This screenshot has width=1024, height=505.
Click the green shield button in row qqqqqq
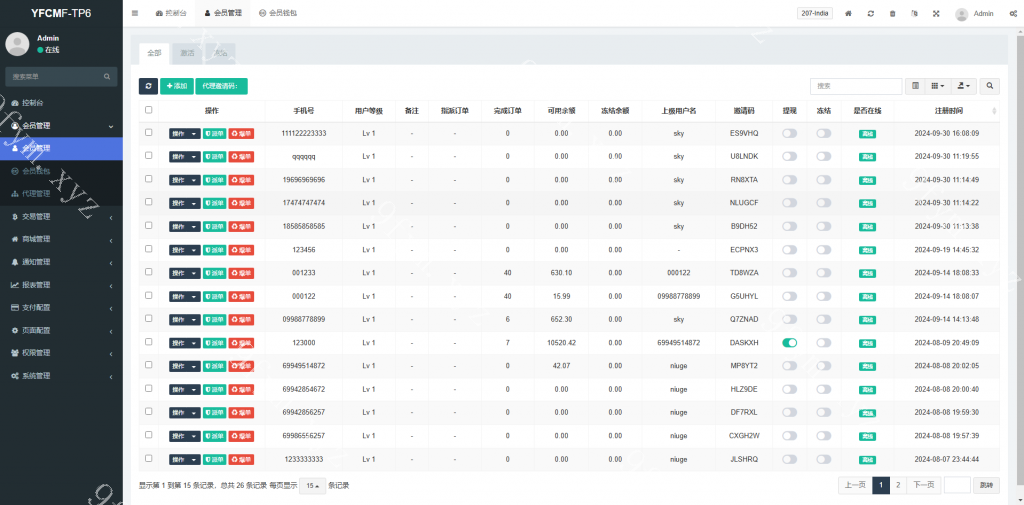coord(214,157)
